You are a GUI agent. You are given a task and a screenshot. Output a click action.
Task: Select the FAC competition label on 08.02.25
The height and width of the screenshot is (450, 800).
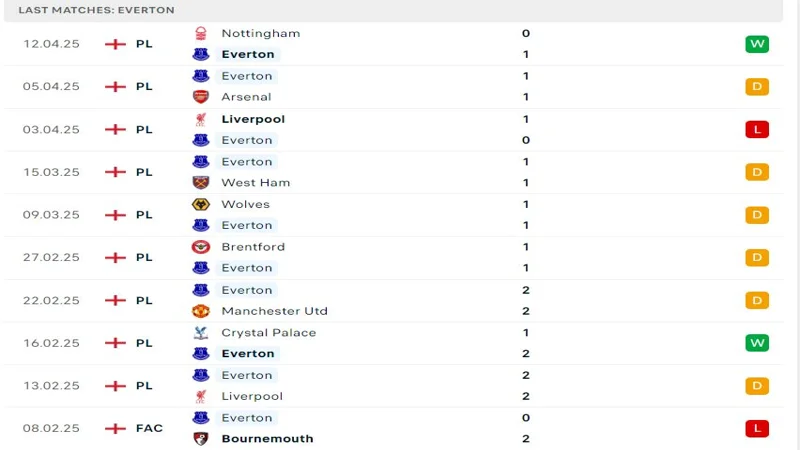point(149,429)
